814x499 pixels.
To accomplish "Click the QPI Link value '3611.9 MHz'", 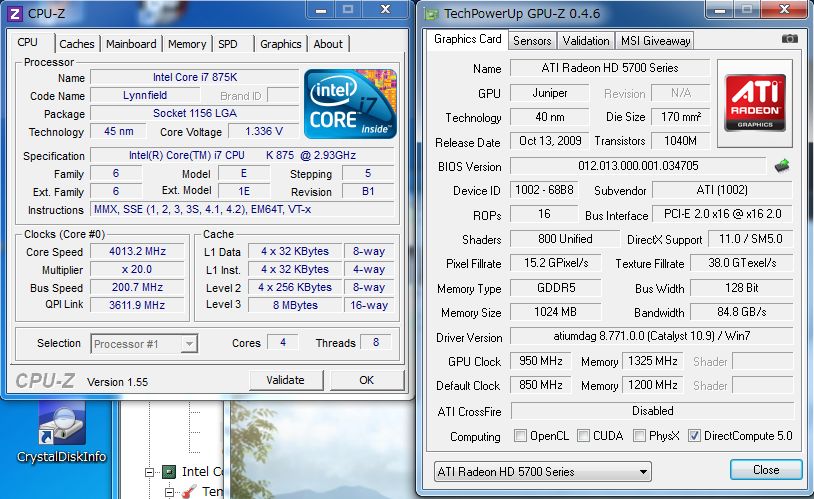I will pos(137,305).
